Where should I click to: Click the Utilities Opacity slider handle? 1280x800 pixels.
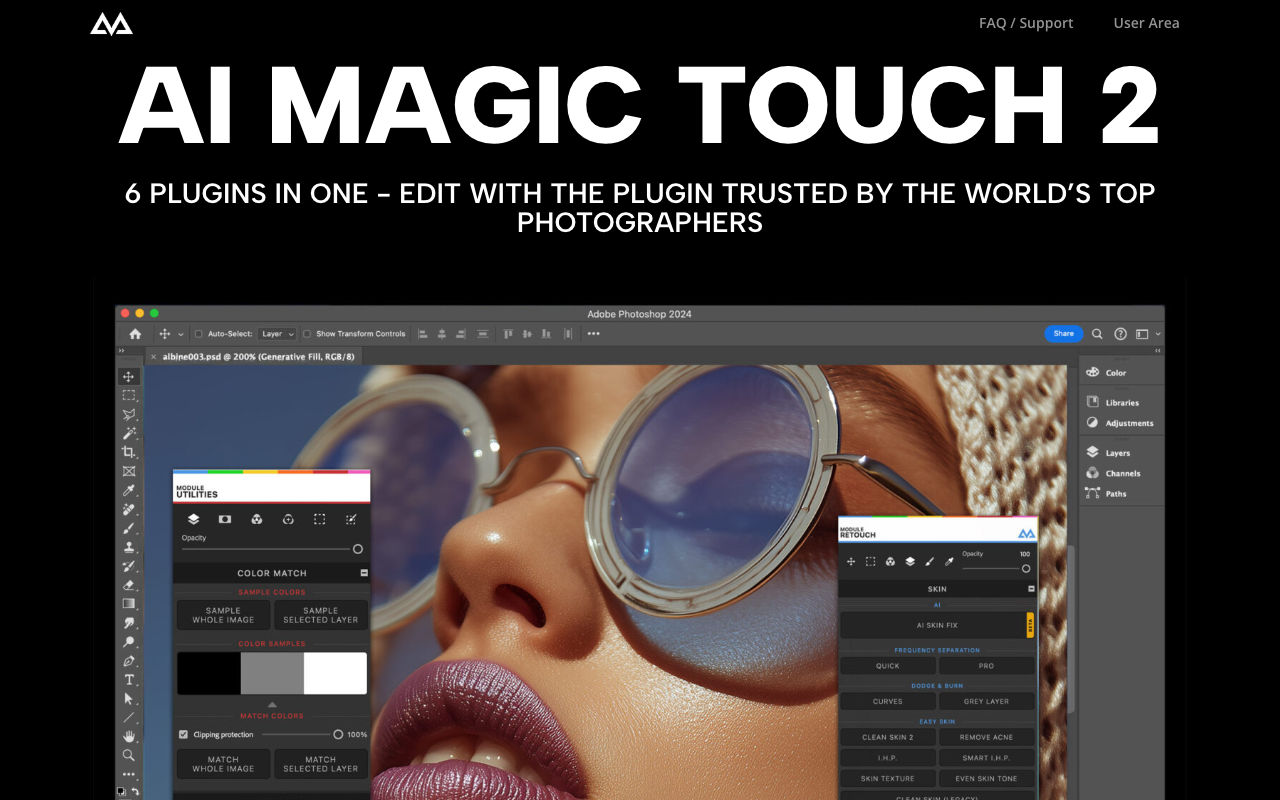tap(358, 549)
